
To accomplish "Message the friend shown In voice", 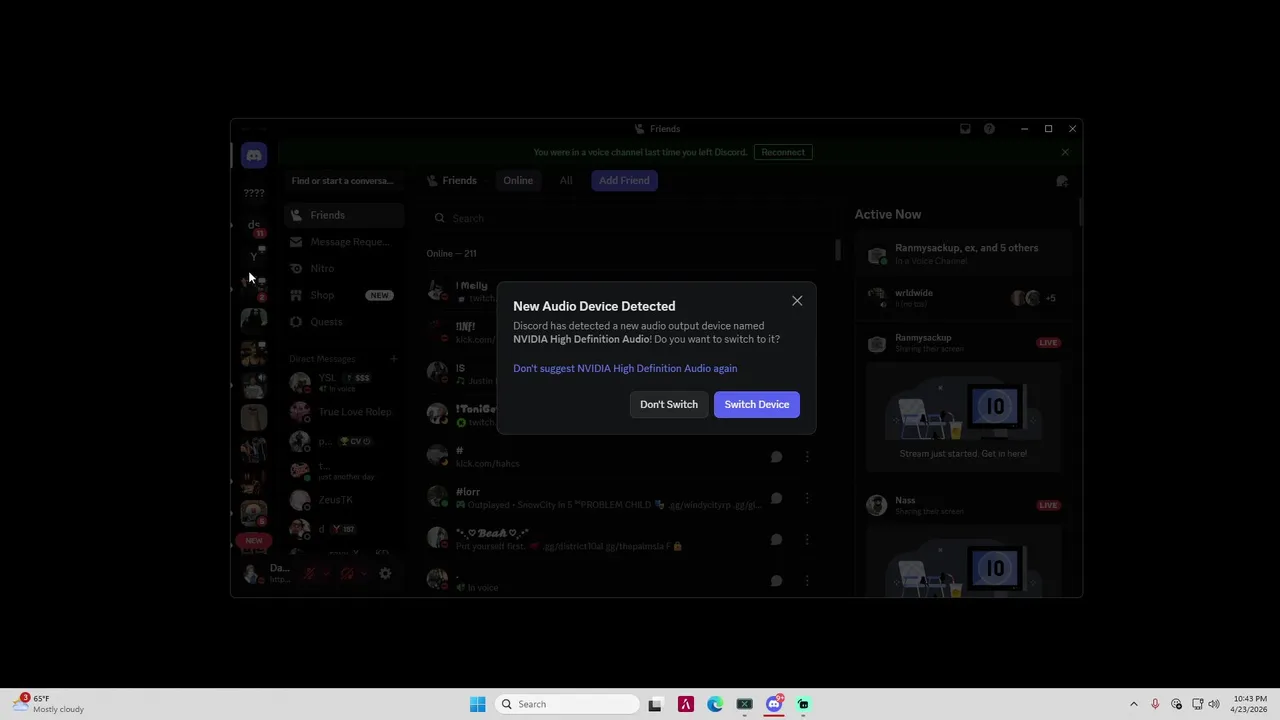I will (776, 580).
